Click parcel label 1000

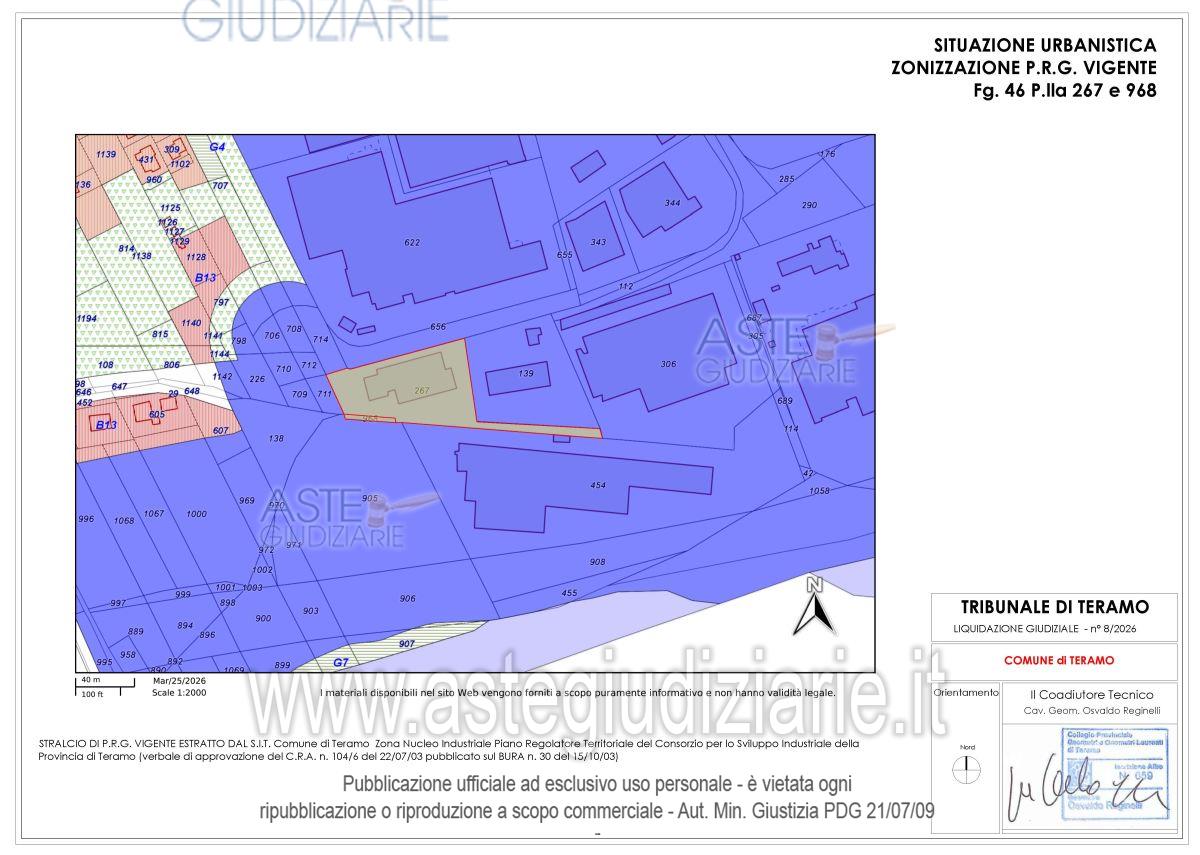pos(196,514)
